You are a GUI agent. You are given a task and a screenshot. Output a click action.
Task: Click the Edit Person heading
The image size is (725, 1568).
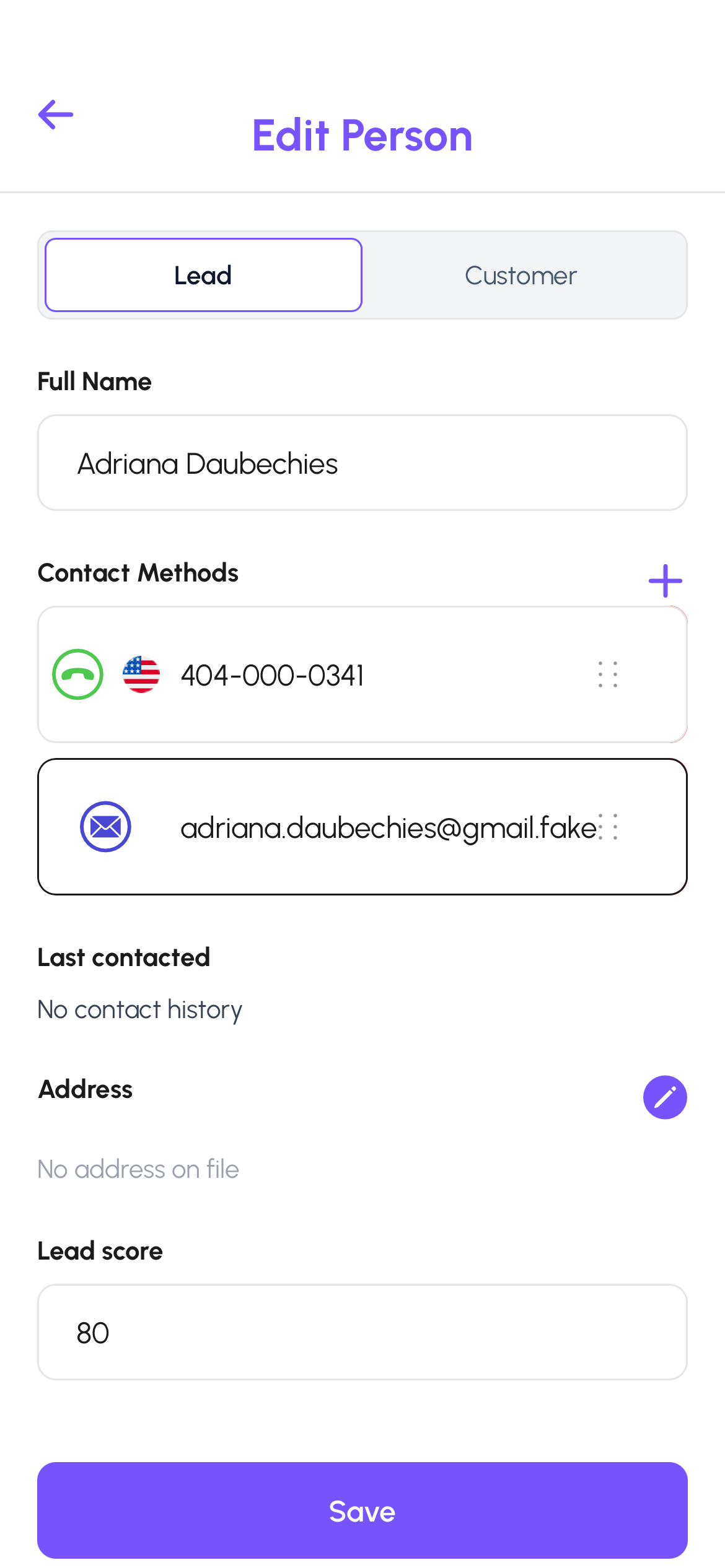click(362, 136)
